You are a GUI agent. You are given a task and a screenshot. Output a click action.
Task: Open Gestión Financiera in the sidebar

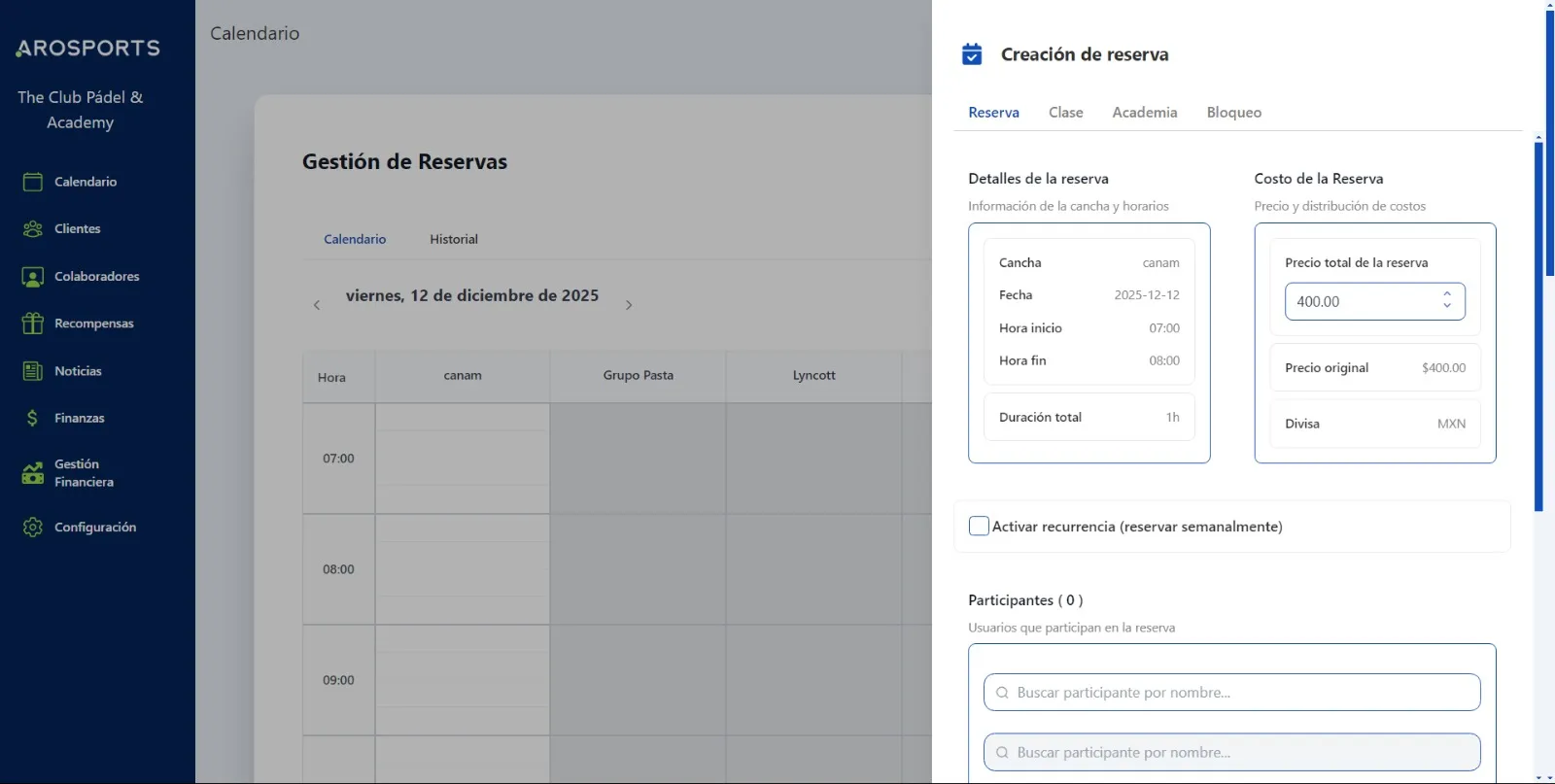pyautogui.click(x=84, y=473)
